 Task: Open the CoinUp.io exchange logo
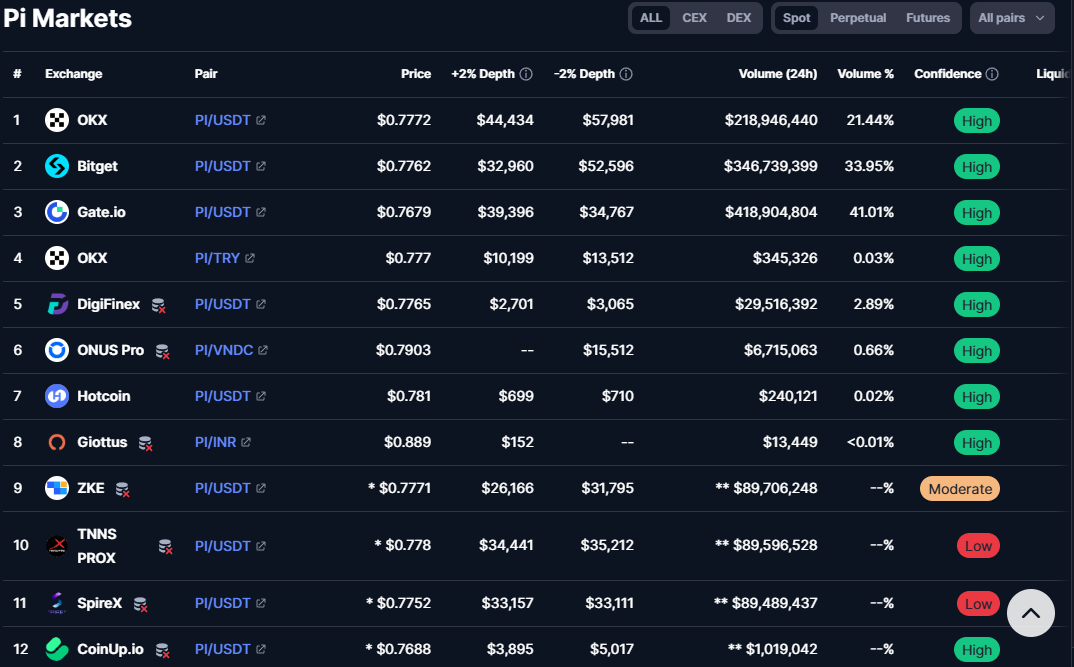tap(57, 649)
